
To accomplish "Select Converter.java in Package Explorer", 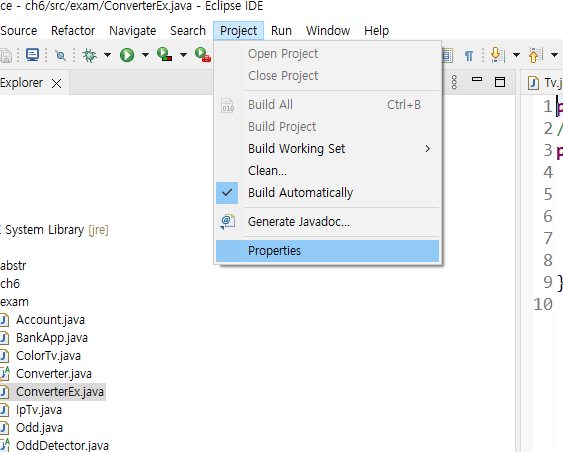I will coord(54,374).
